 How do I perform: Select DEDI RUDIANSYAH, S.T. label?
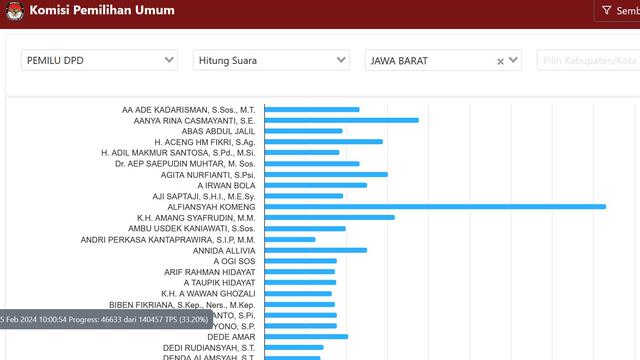coord(209,348)
